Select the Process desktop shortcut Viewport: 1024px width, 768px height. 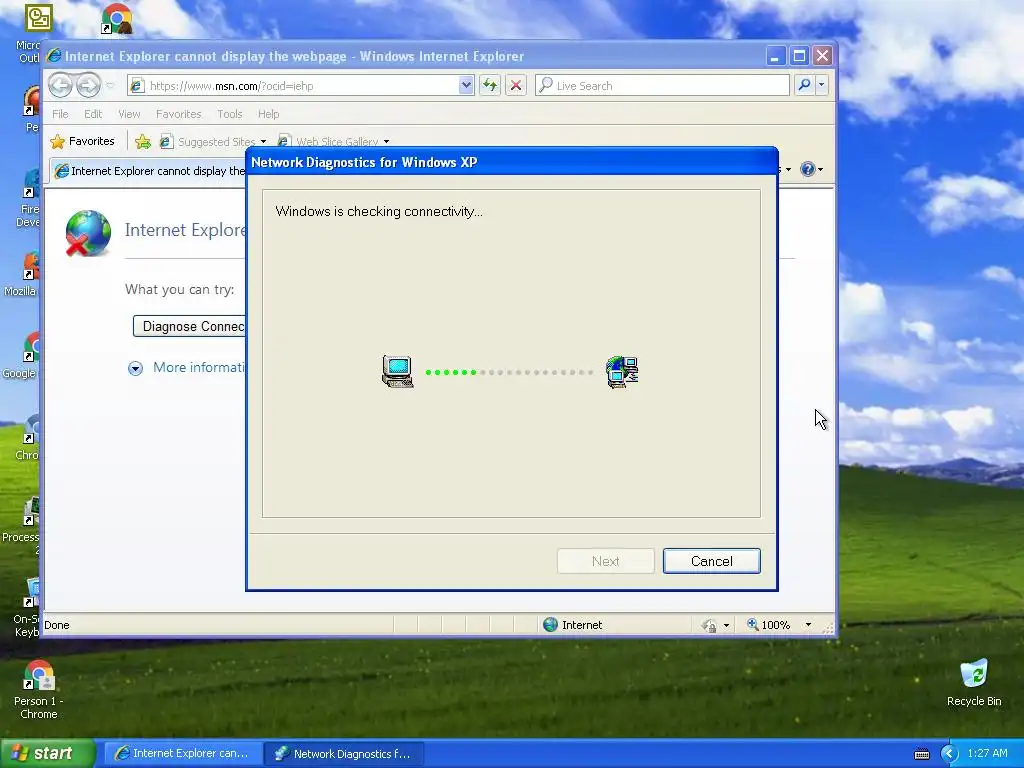(x=22, y=524)
